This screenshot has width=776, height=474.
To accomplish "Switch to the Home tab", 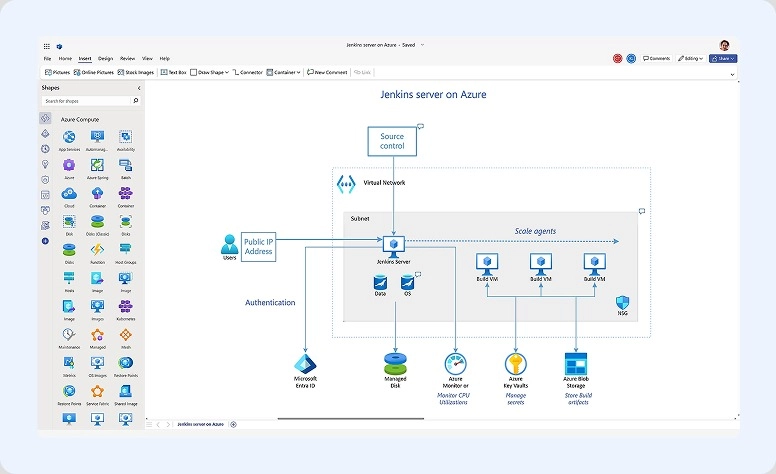I will point(65,58).
